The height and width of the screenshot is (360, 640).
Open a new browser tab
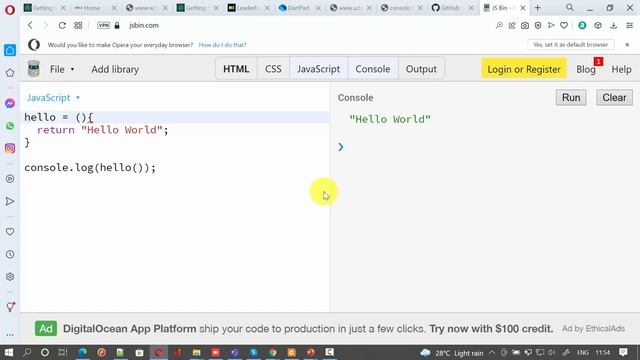[x=538, y=8]
